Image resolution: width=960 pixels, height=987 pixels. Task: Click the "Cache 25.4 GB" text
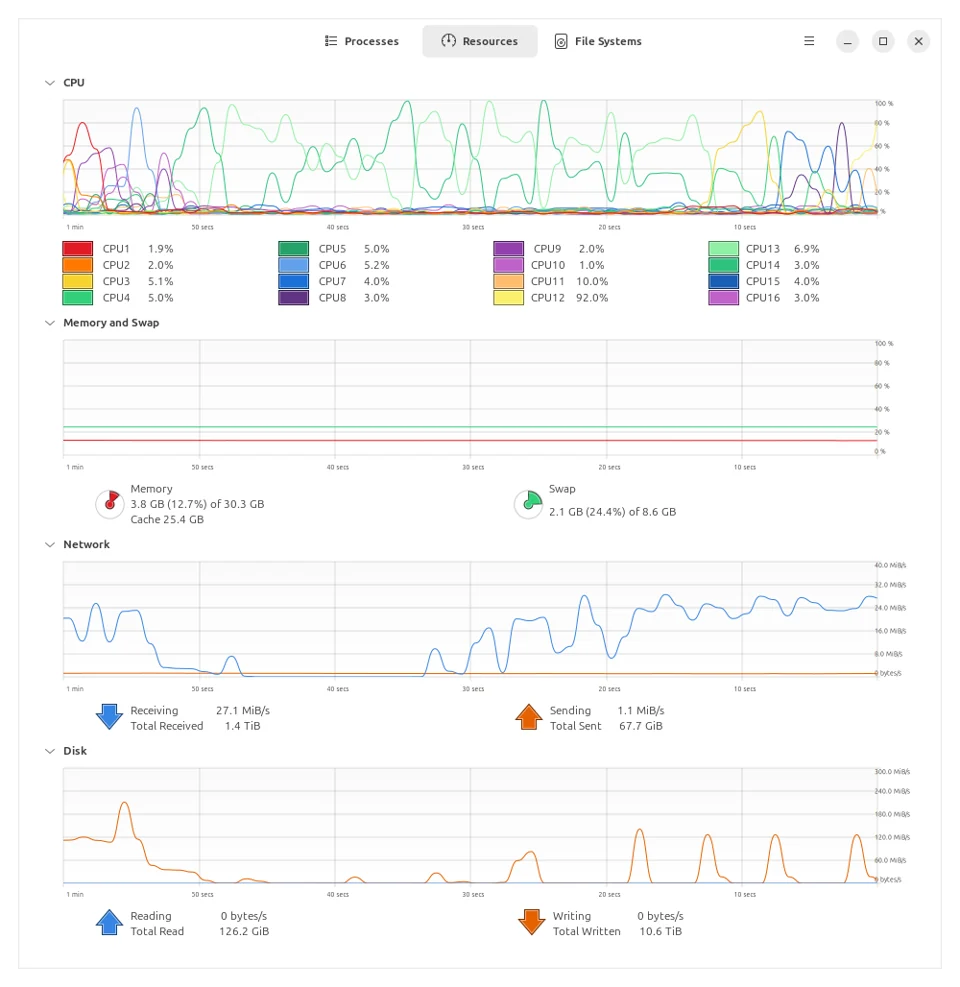pos(167,520)
